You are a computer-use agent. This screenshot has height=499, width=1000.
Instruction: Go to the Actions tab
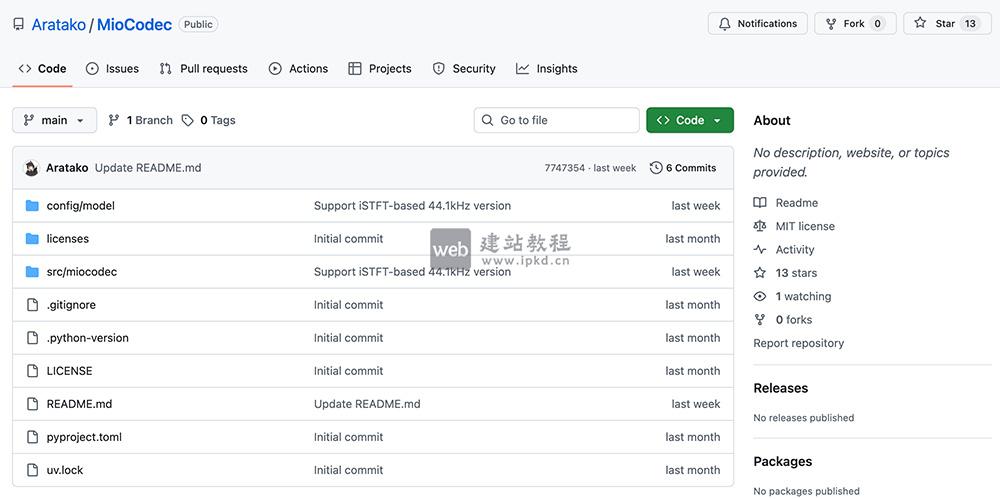[x=298, y=69]
